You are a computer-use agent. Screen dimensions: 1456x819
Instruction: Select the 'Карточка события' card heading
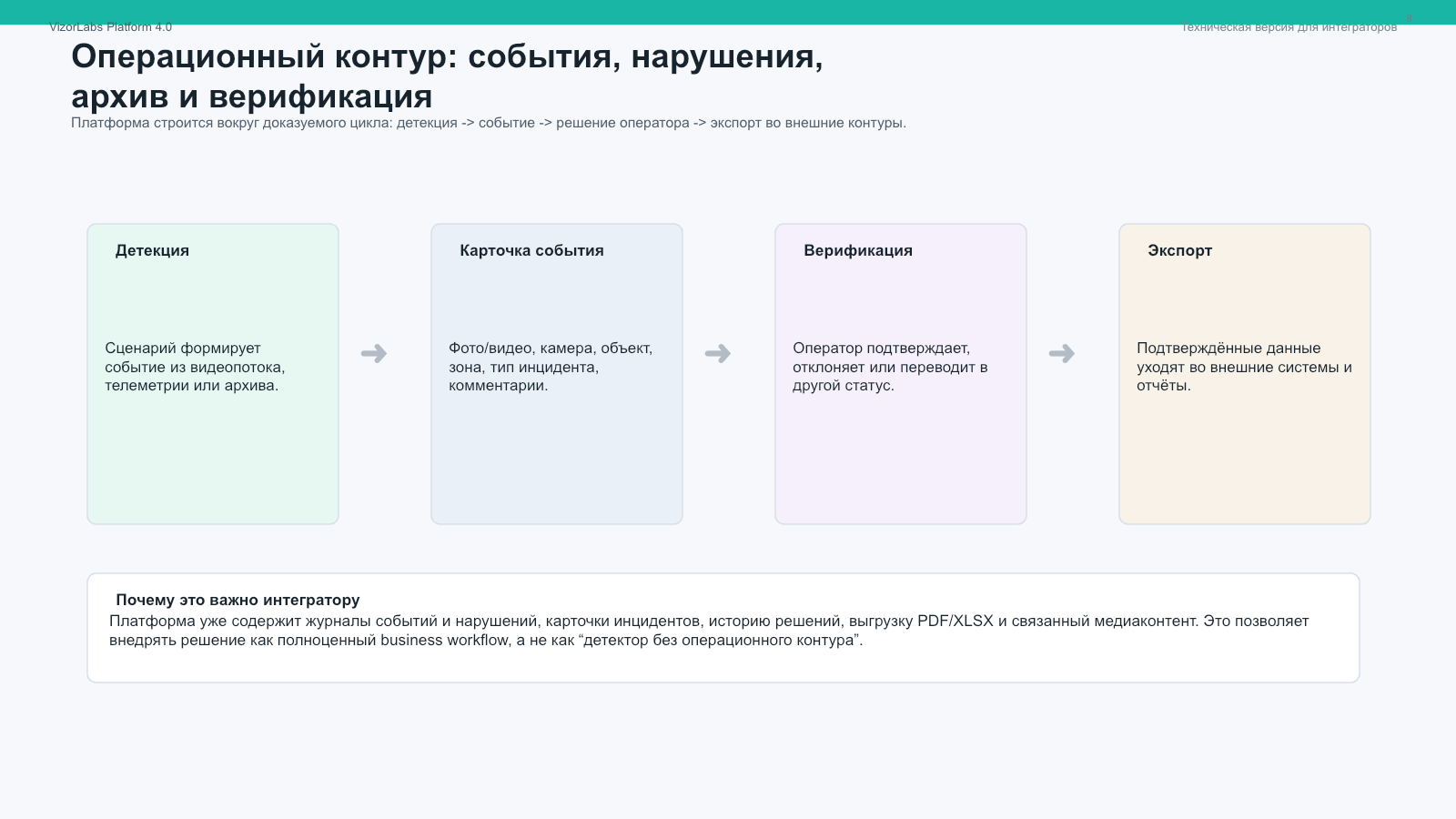pyautogui.click(x=531, y=250)
